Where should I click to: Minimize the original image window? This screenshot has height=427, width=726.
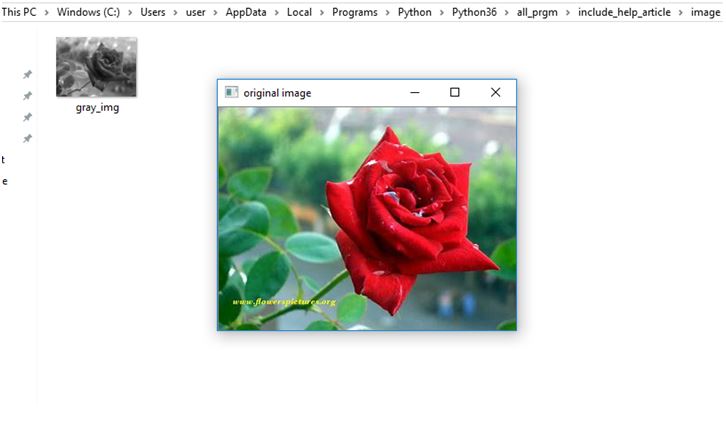[415, 93]
